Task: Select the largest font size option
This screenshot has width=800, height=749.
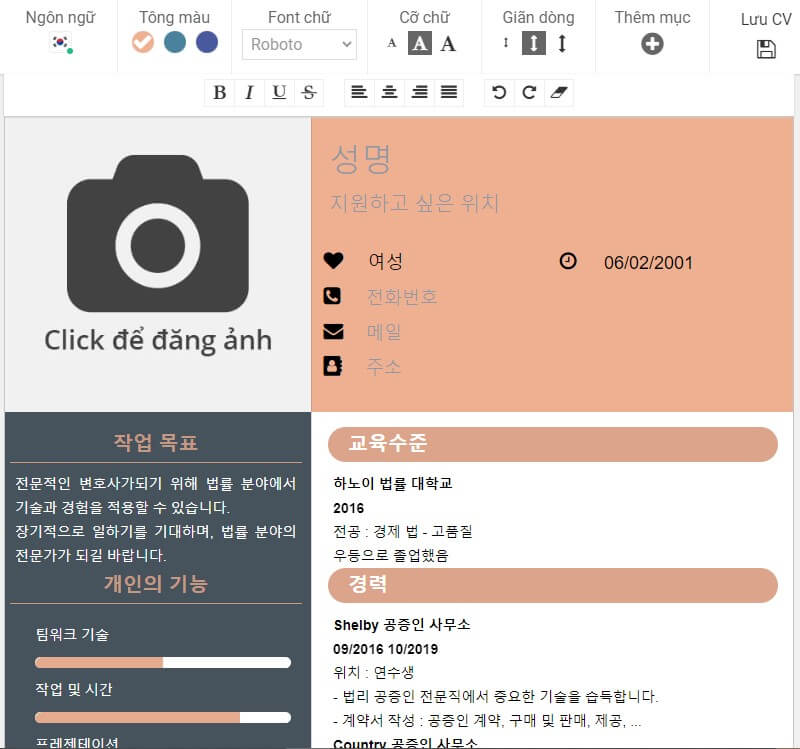Action: coord(448,43)
